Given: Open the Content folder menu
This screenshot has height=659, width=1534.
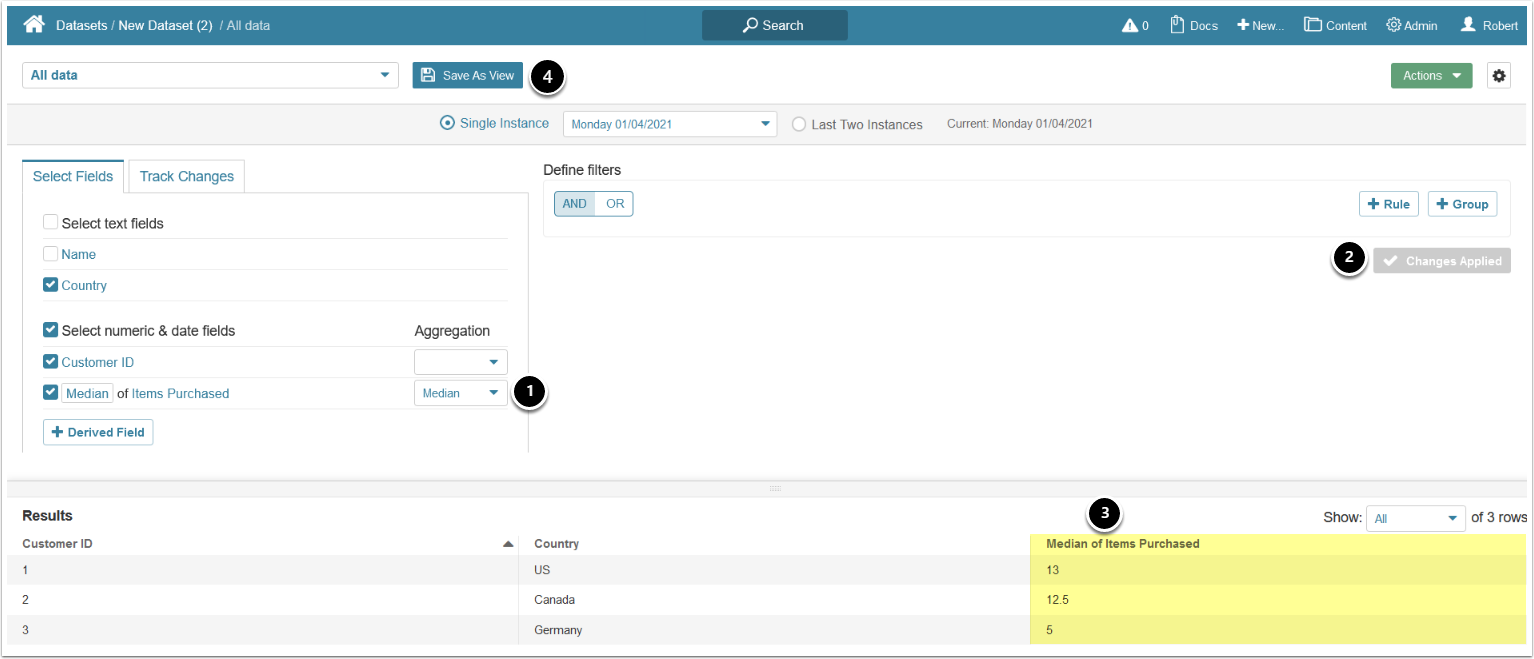Looking at the screenshot, I should [x=1335, y=25].
